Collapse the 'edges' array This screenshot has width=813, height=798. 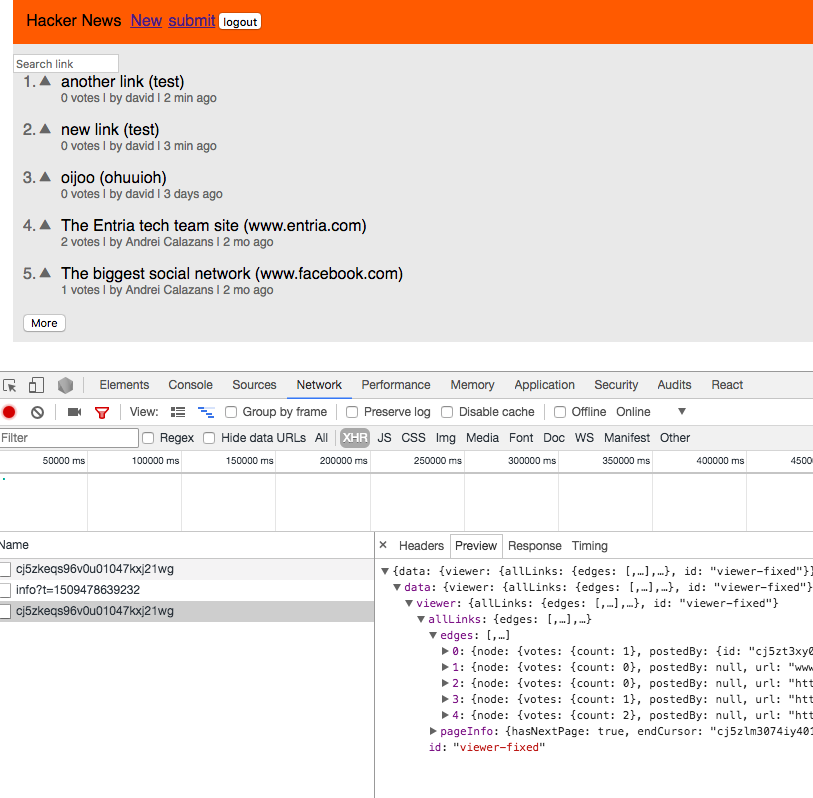tap(433, 636)
